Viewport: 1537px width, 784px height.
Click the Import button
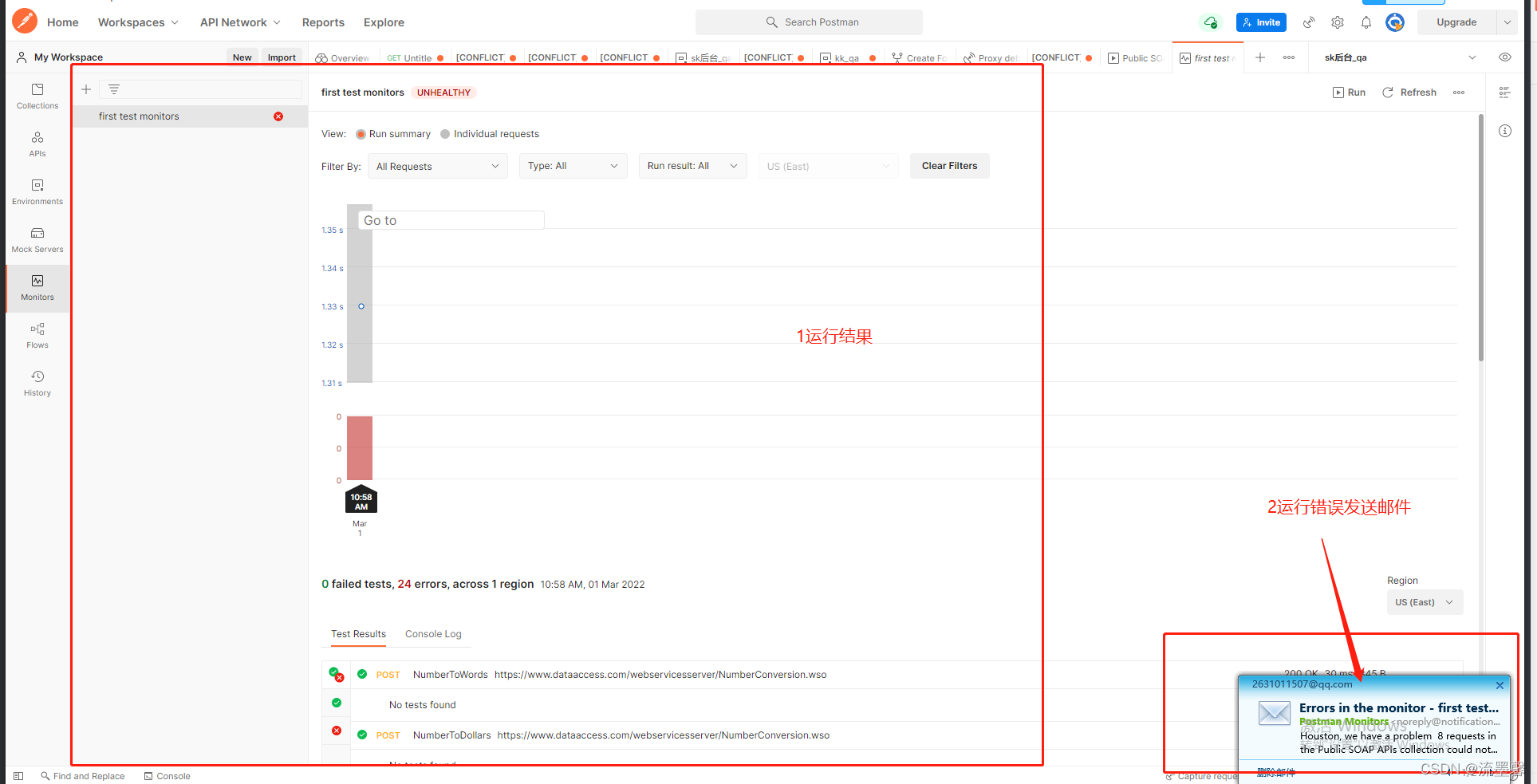click(282, 57)
